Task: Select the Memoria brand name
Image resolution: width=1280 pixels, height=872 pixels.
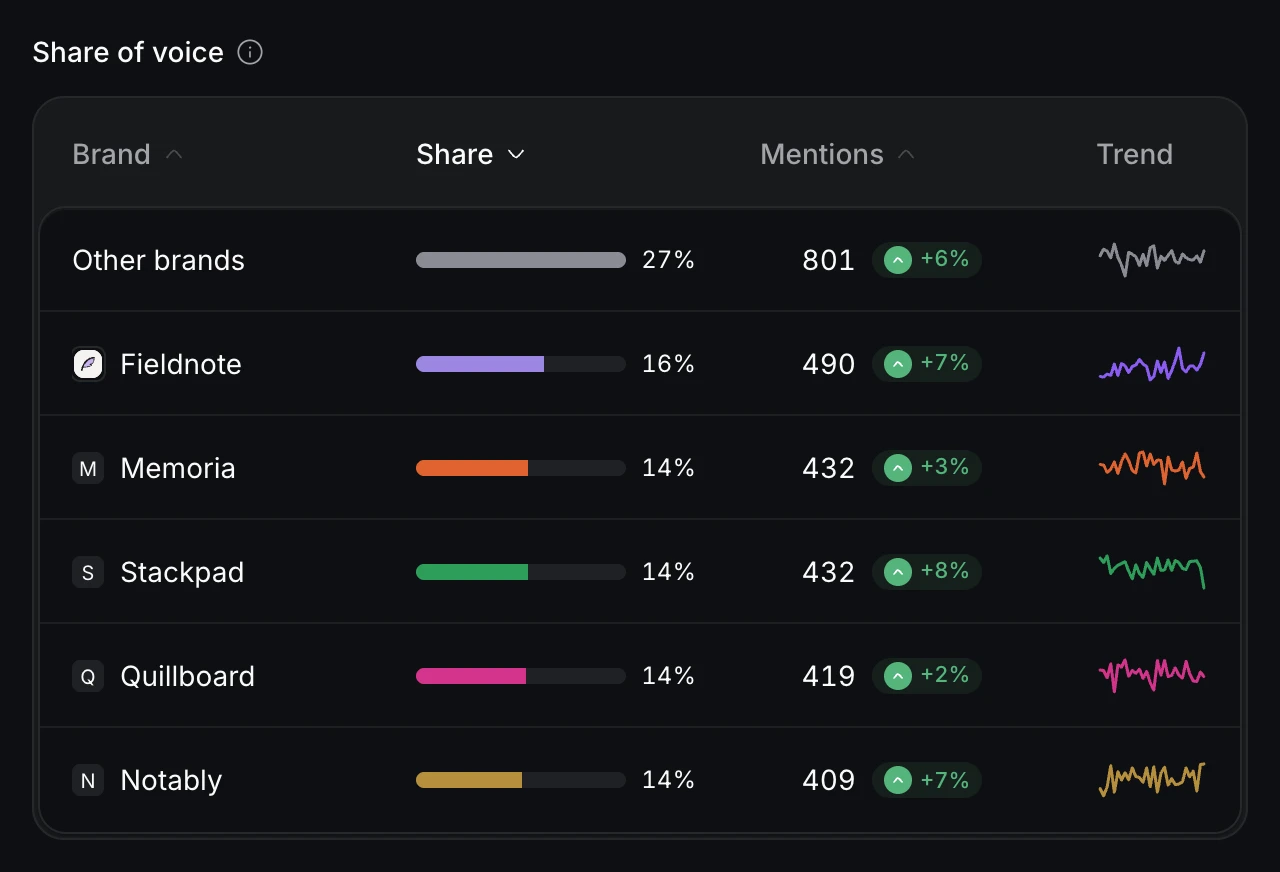Action: point(178,468)
